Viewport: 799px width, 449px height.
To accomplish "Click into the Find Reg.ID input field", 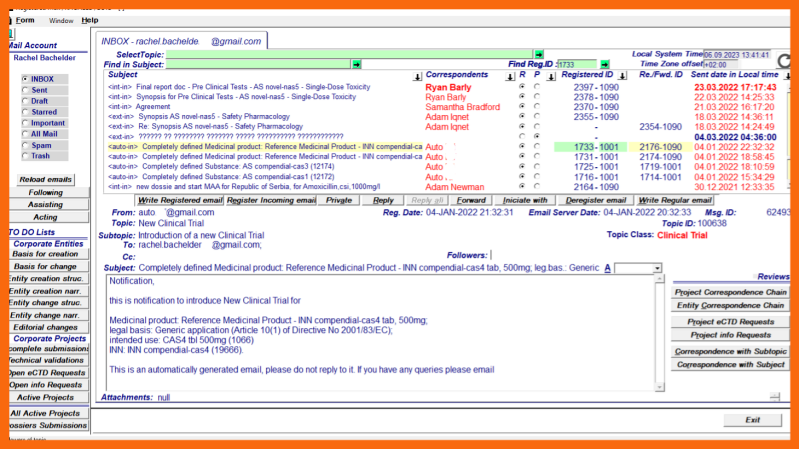I will point(576,64).
